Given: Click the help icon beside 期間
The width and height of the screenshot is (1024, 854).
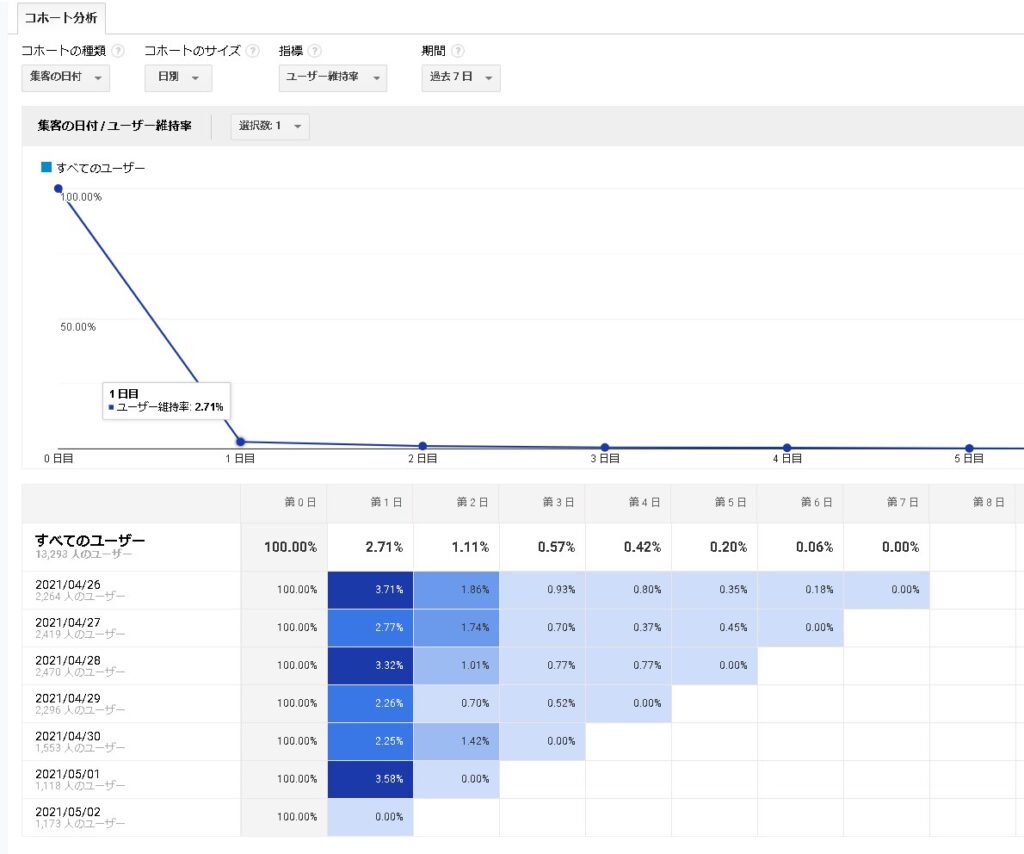Looking at the screenshot, I should point(458,51).
